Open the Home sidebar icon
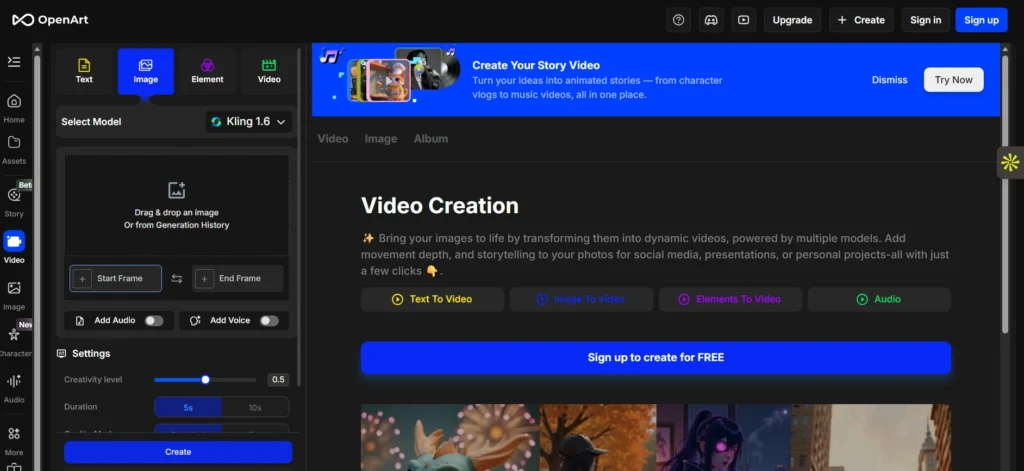The height and width of the screenshot is (471, 1024). coord(14,102)
